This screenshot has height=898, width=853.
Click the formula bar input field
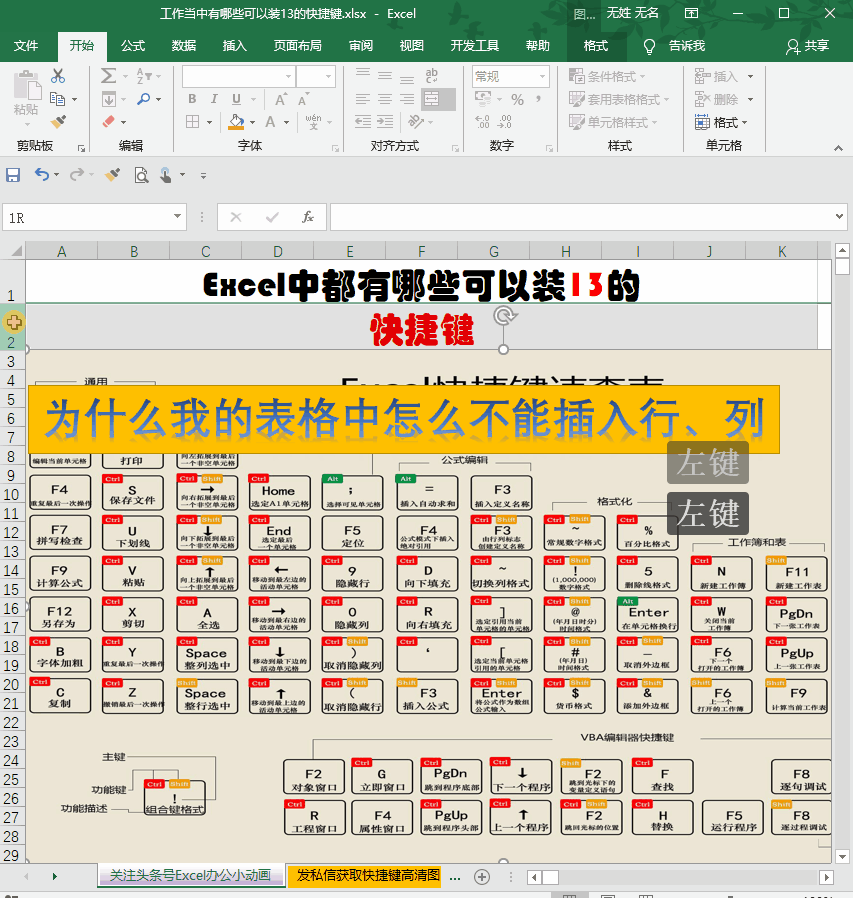pyautogui.click(x=581, y=217)
